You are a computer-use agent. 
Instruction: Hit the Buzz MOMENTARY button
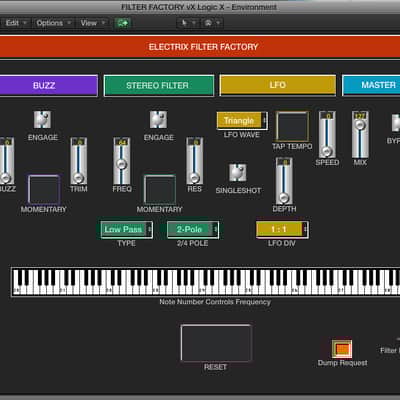(x=44, y=190)
